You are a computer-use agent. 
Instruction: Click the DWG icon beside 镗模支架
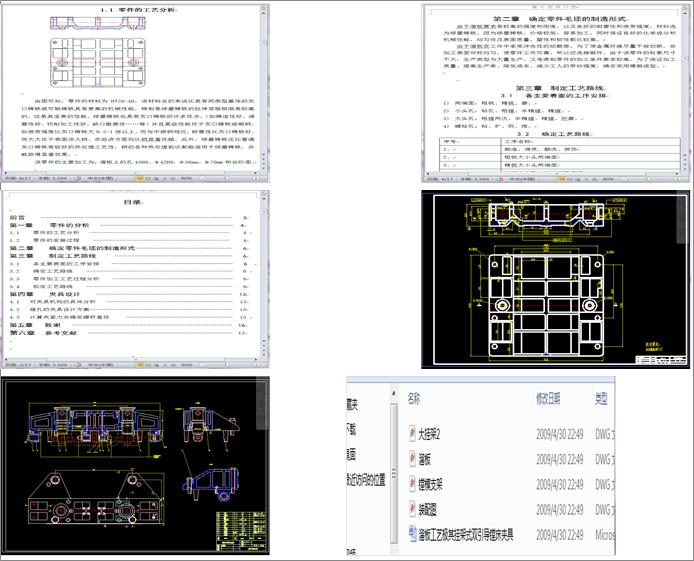[x=412, y=484]
